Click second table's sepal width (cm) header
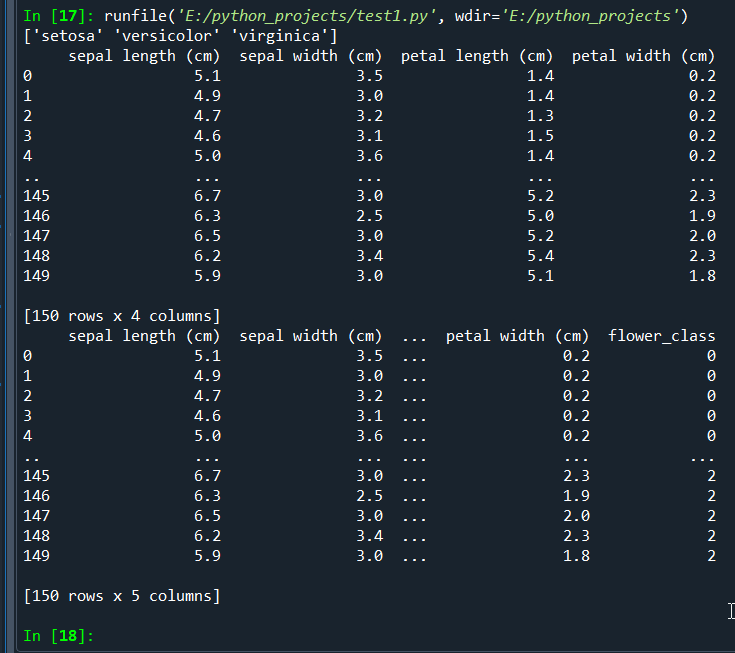 point(311,336)
